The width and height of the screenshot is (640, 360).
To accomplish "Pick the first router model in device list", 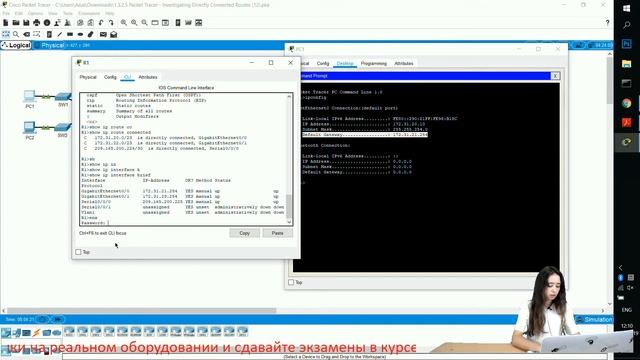I will pos(69,331).
